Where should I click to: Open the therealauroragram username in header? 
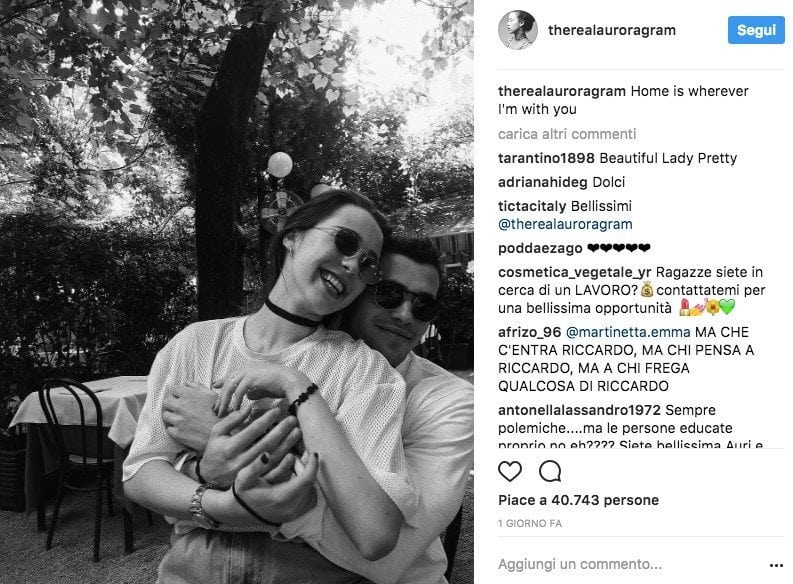tap(611, 30)
